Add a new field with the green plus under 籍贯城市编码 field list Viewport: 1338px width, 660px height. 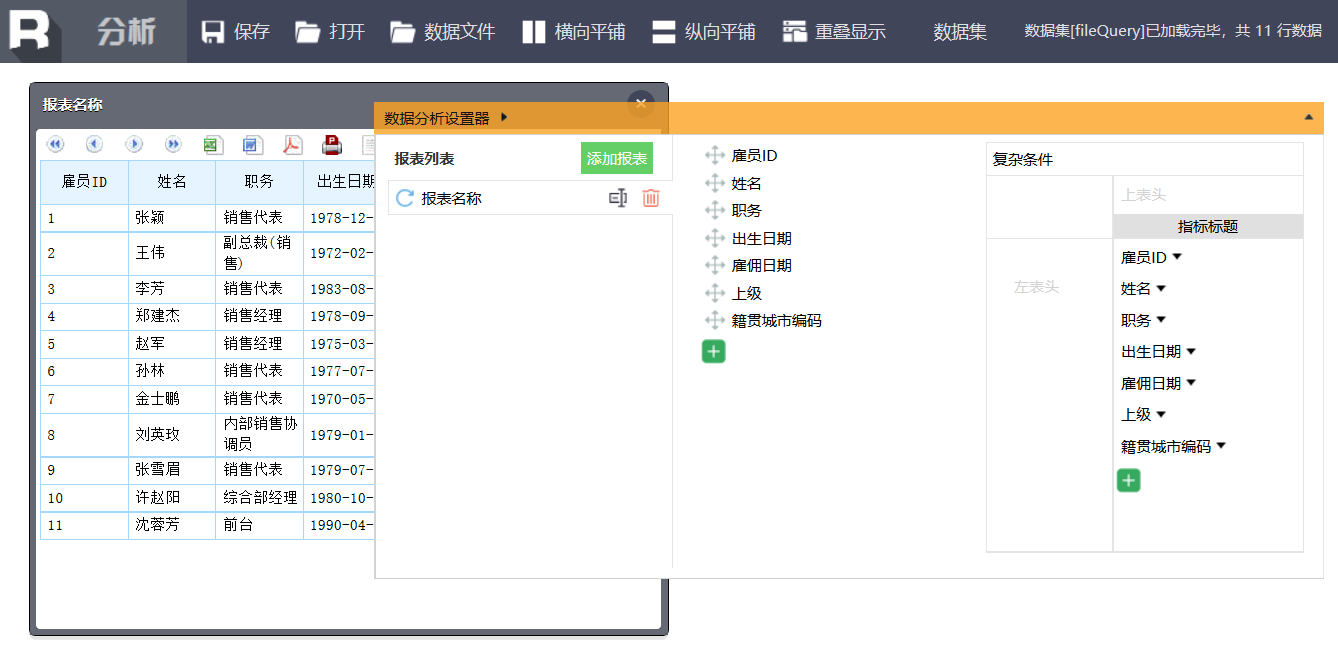(713, 351)
